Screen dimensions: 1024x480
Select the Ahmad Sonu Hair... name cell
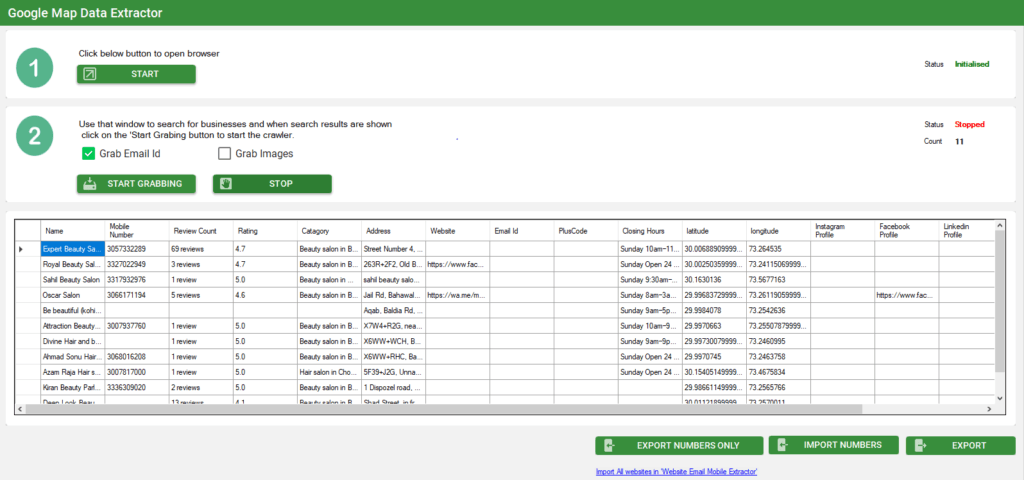click(73, 357)
